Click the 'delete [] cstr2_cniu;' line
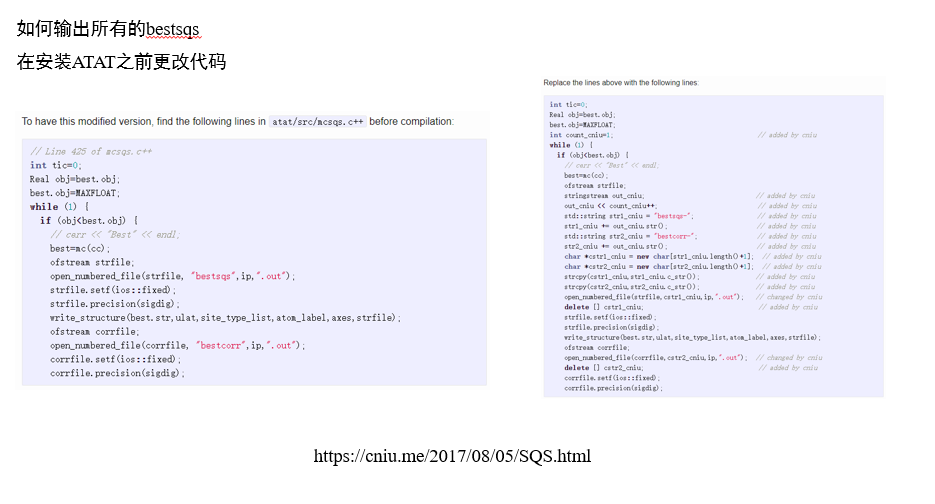The image size is (935, 504). pyautogui.click(x=603, y=367)
